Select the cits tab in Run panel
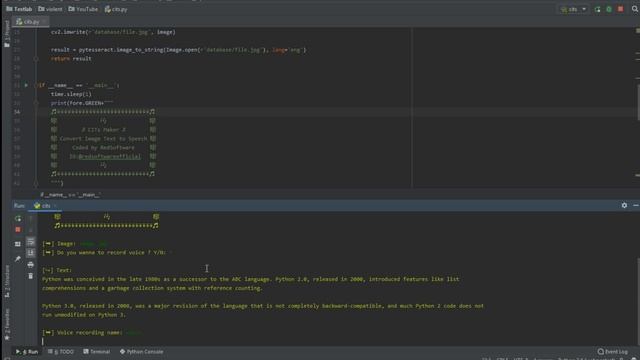 coord(45,206)
